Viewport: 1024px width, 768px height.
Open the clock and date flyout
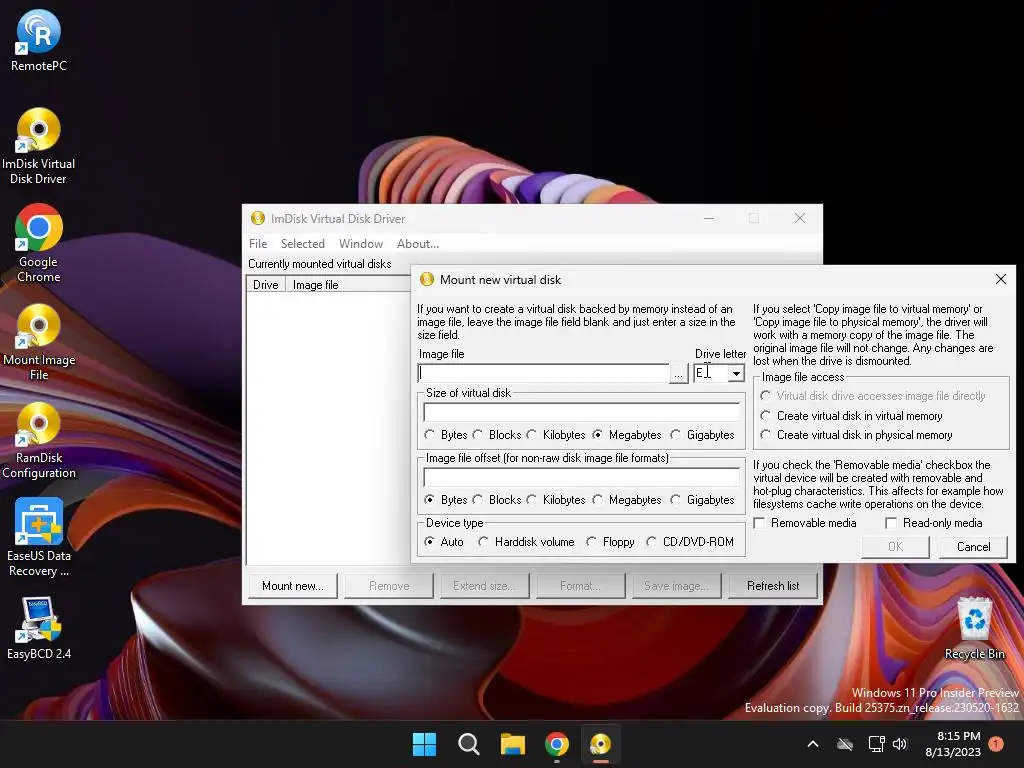coord(953,744)
